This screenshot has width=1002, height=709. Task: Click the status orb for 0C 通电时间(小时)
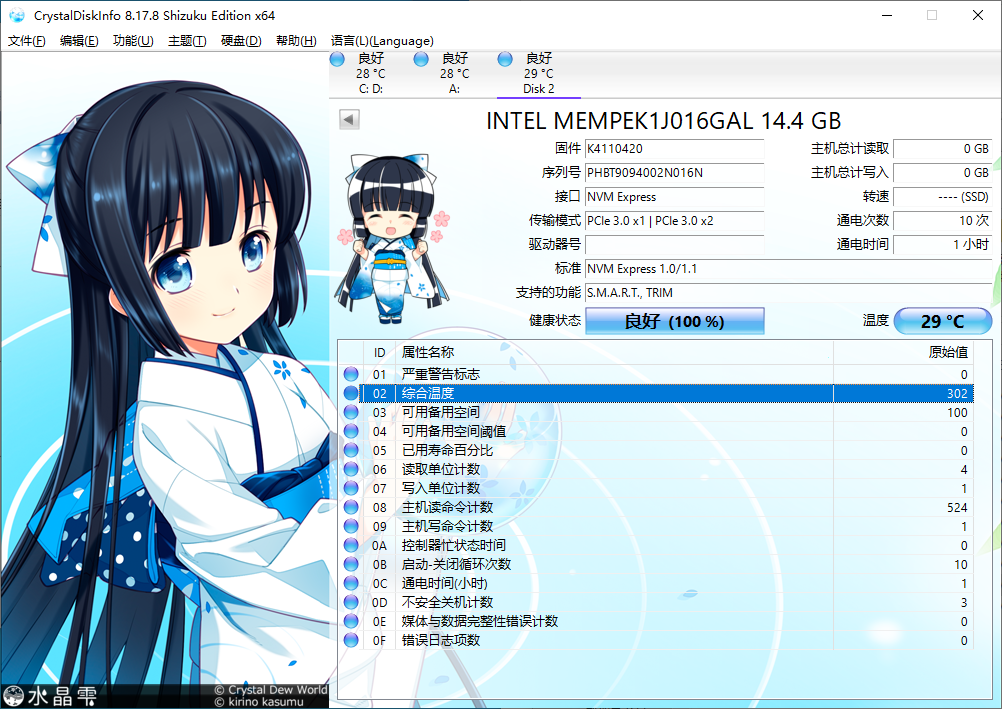(x=351, y=583)
